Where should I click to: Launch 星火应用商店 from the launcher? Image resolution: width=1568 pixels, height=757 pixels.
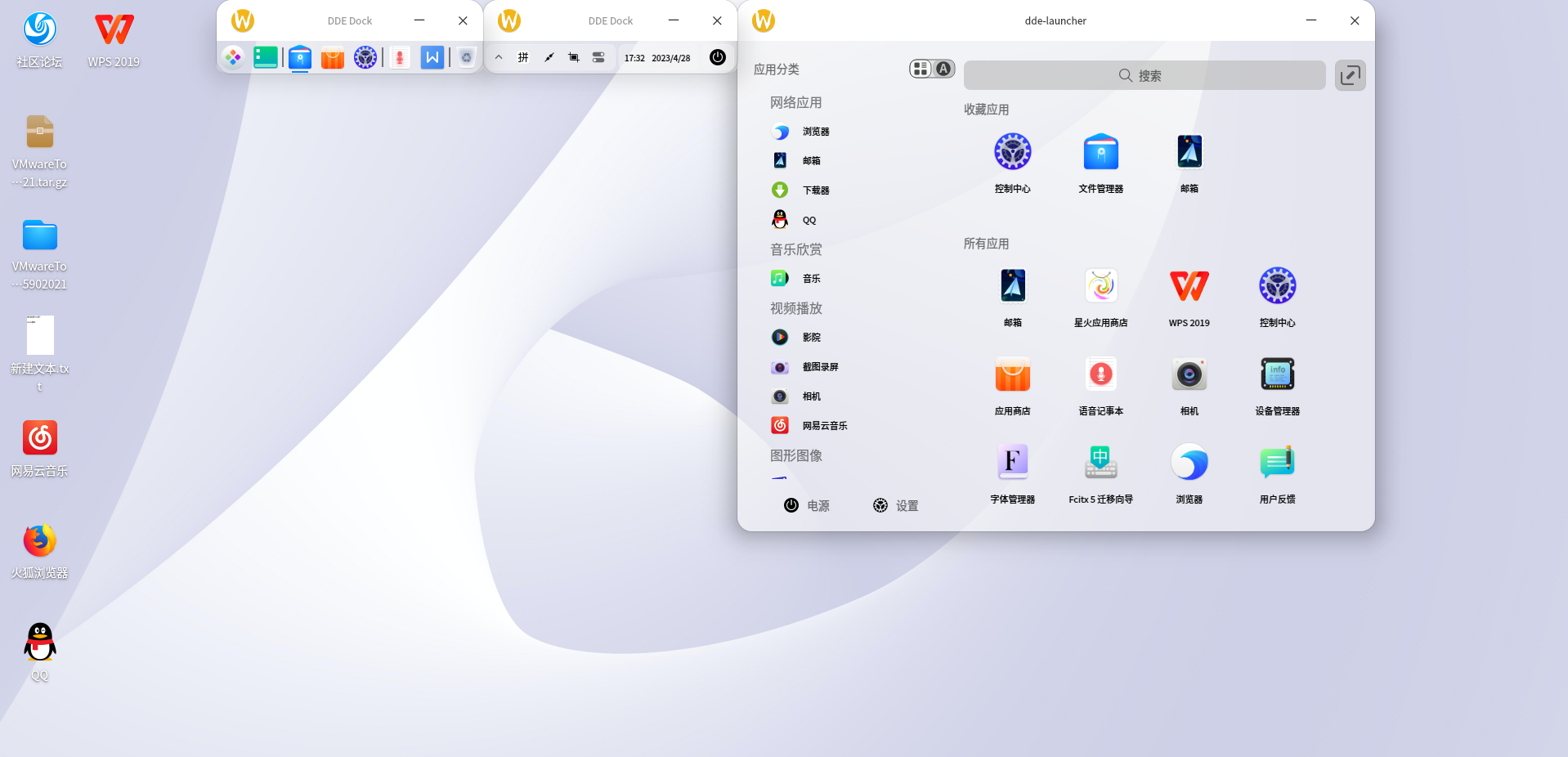coord(1101,298)
